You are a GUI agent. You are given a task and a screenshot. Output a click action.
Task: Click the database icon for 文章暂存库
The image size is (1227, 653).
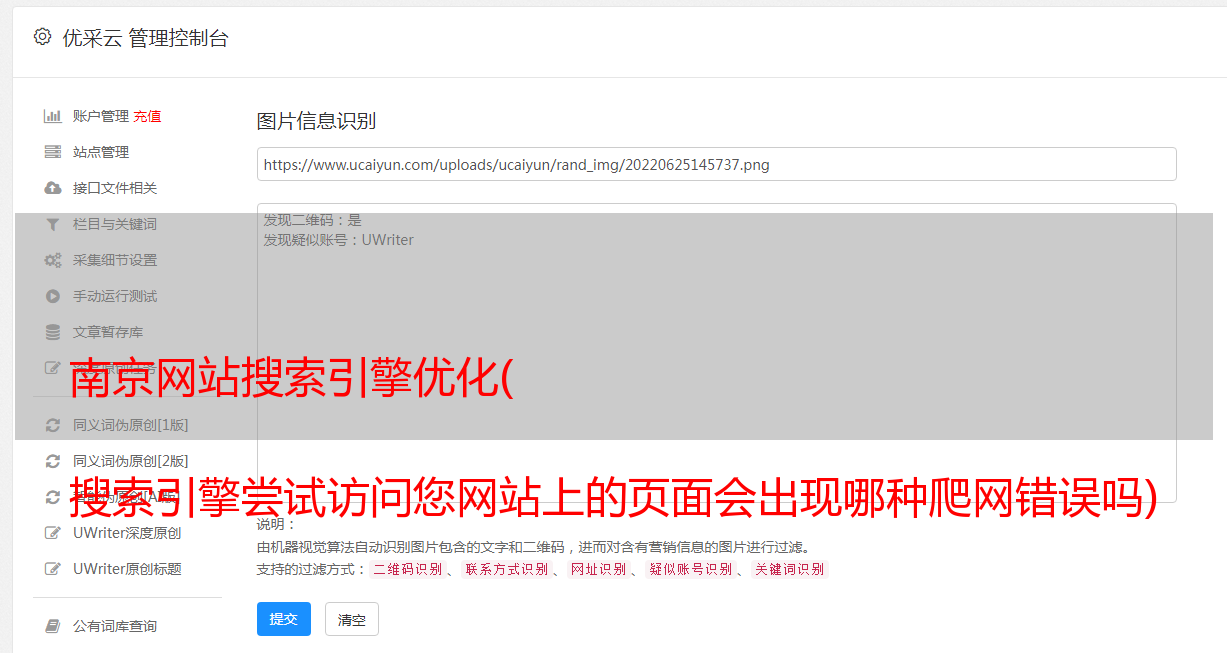click(x=53, y=332)
